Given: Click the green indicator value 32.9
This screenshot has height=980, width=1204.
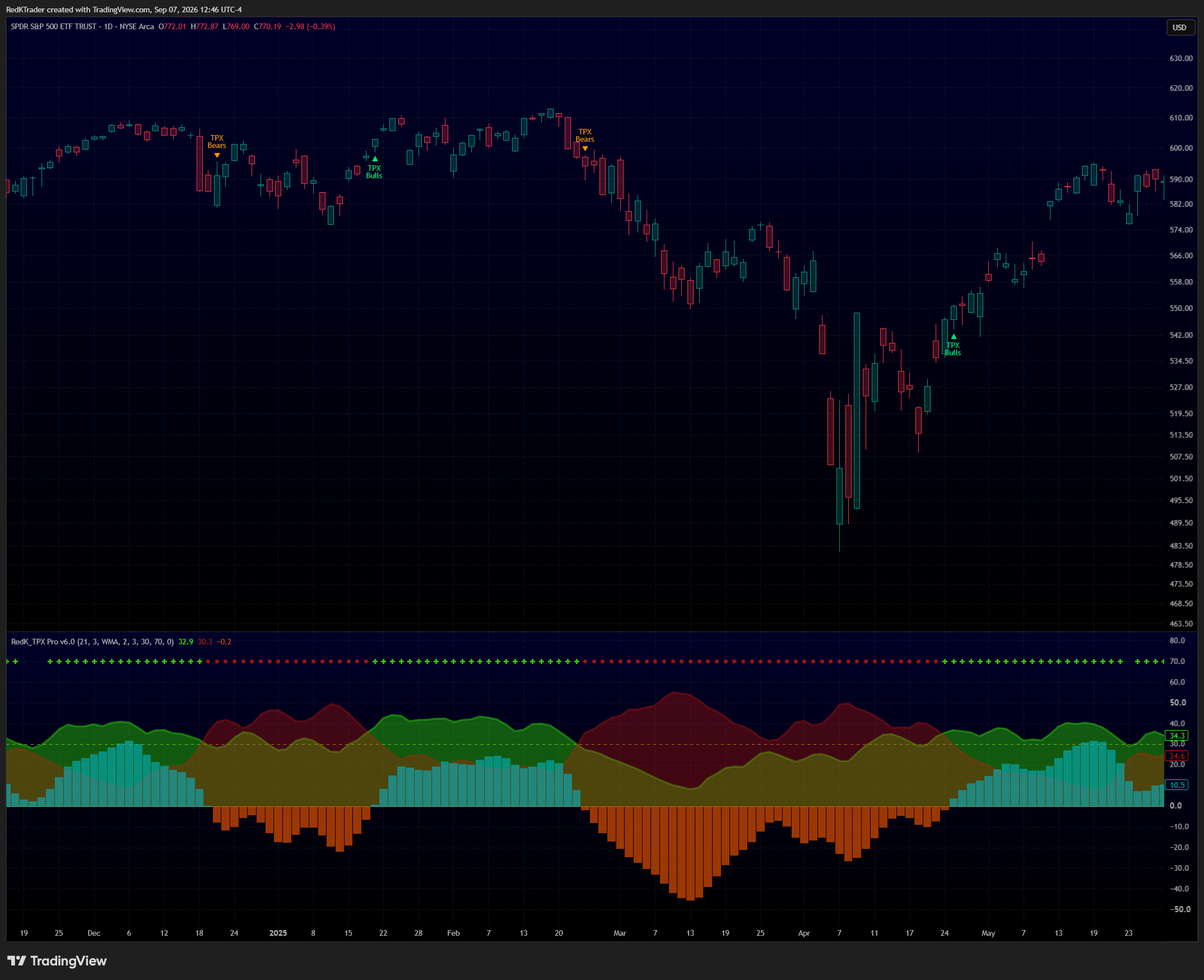Looking at the screenshot, I should point(185,642).
